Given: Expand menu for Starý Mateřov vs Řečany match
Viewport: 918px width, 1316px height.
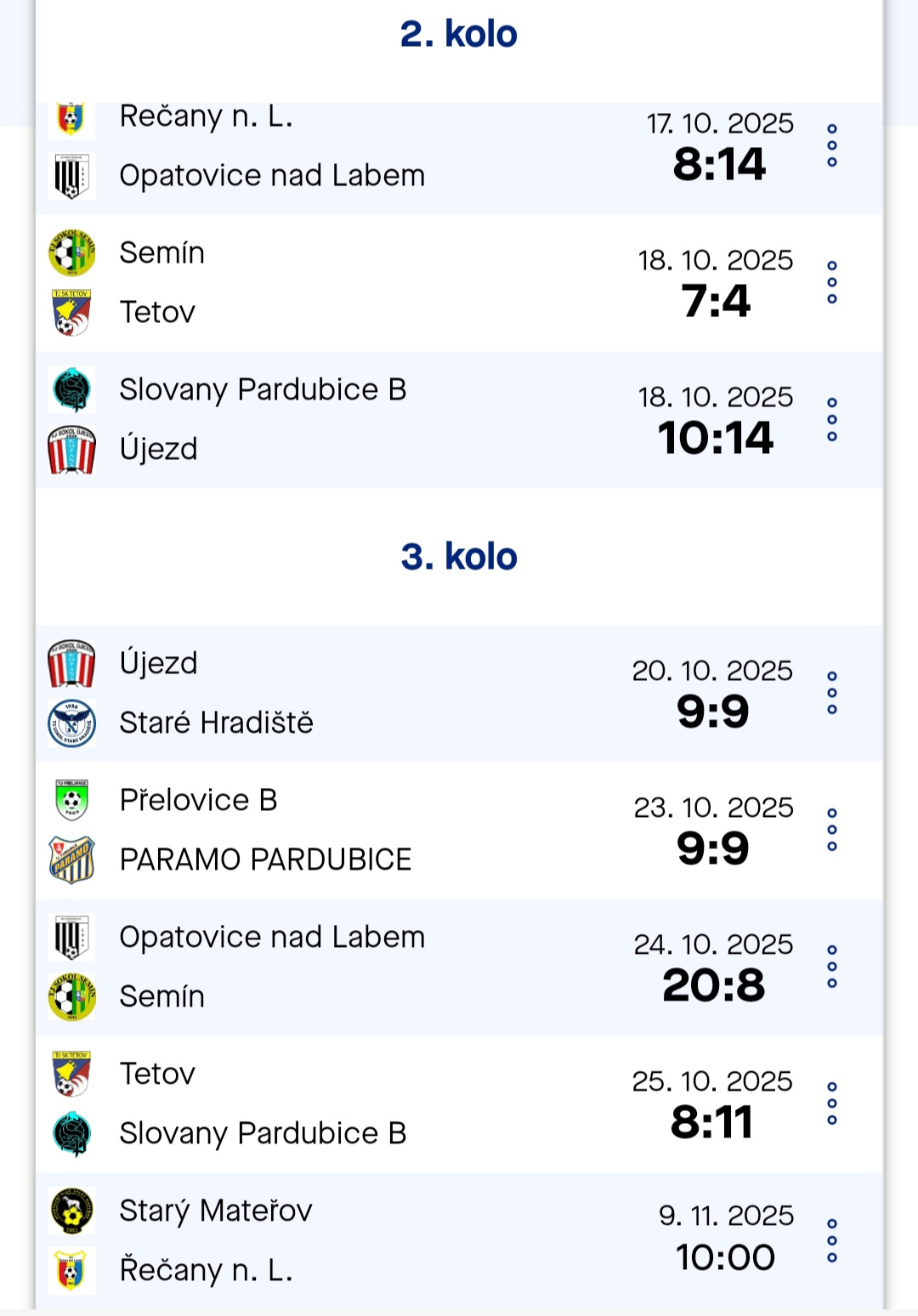Looking at the screenshot, I should point(831,1240).
